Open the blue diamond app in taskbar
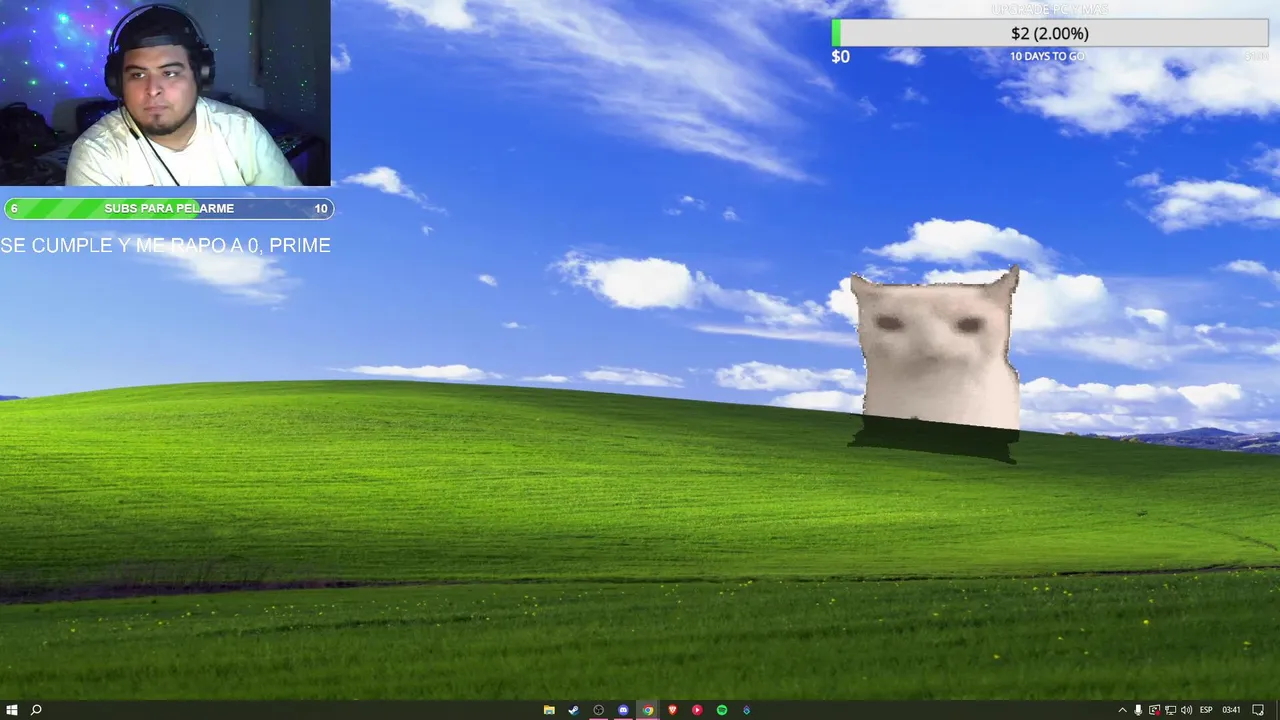The image size is (1280, 720). pos(746,710)
